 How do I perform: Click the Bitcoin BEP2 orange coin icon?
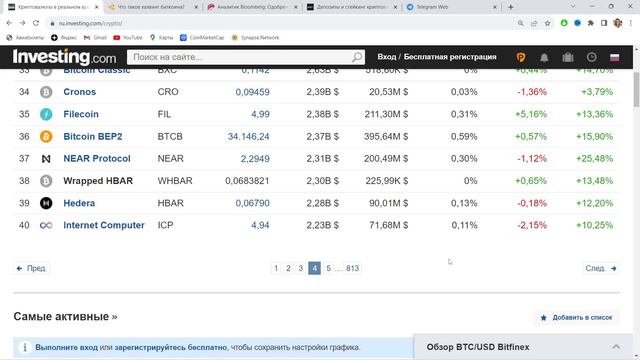pos(46,136)
